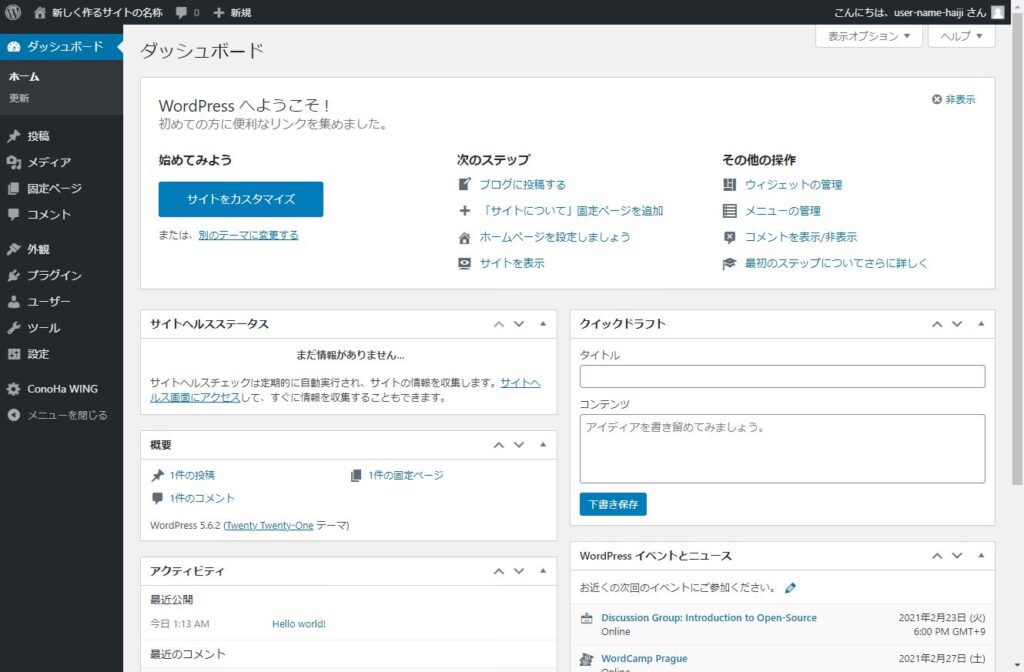1024x672 pixels.
Task: Toggle WordPress イベントとニュース panel triangle
Action: point(981,555)
